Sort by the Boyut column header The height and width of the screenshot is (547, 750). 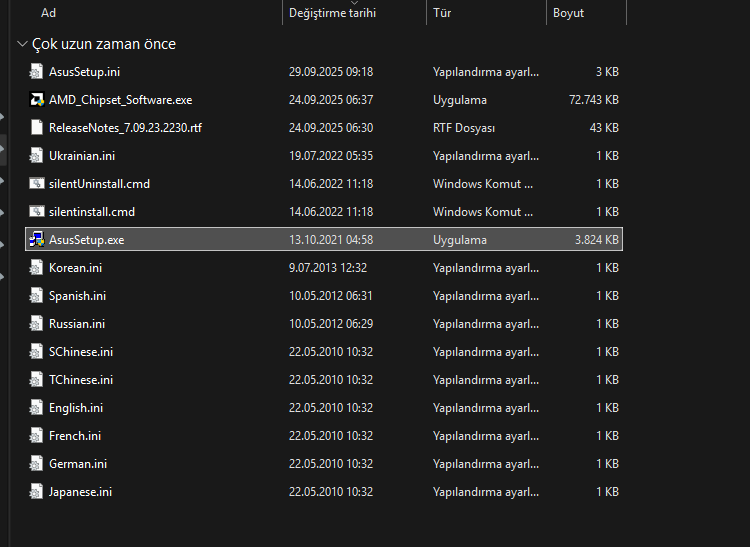click(568, 13)
